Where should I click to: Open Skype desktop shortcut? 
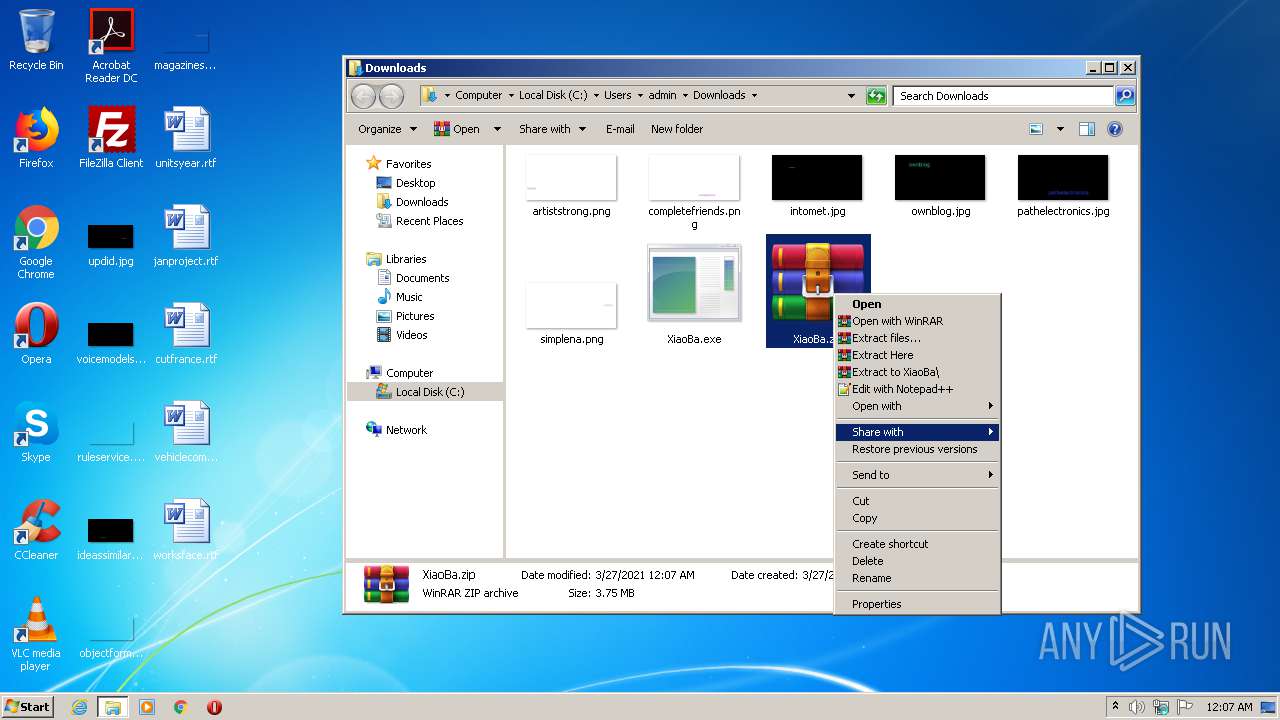36,432
